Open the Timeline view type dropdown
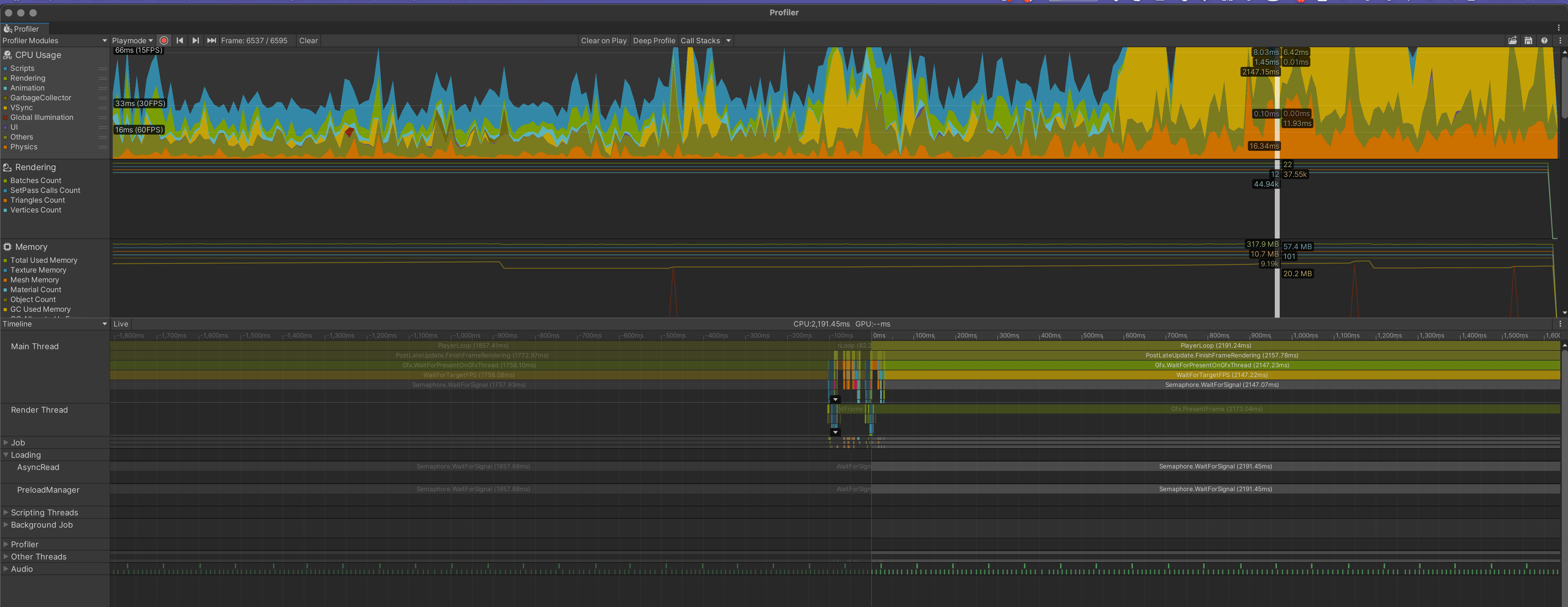Viewport: 1568px width, 607px height. 55,324
